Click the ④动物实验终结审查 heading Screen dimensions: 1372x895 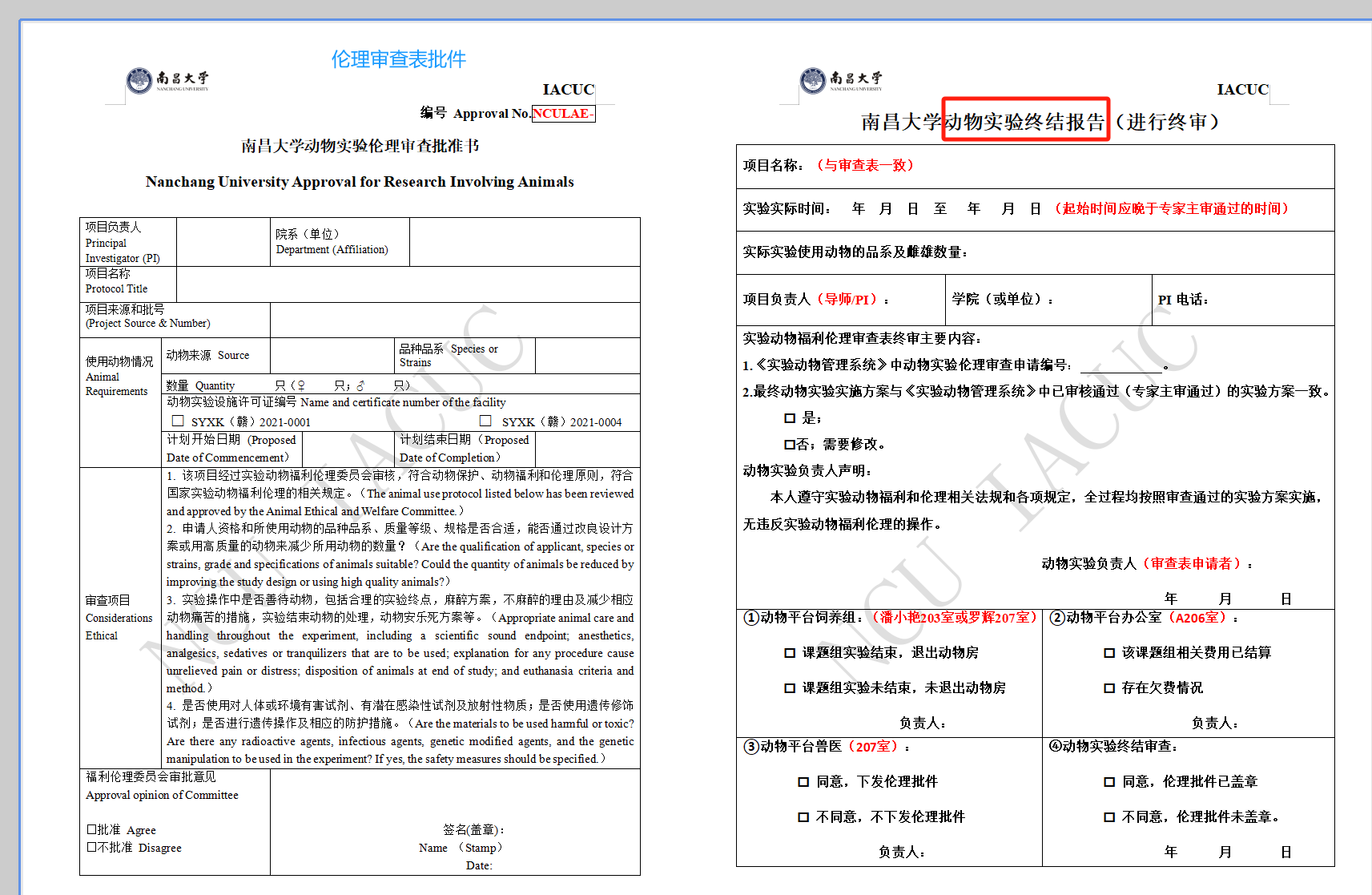coord(1113,747)
